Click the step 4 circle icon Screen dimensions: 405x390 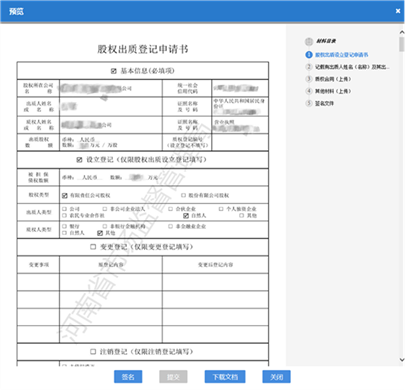(x=309, y=91)
